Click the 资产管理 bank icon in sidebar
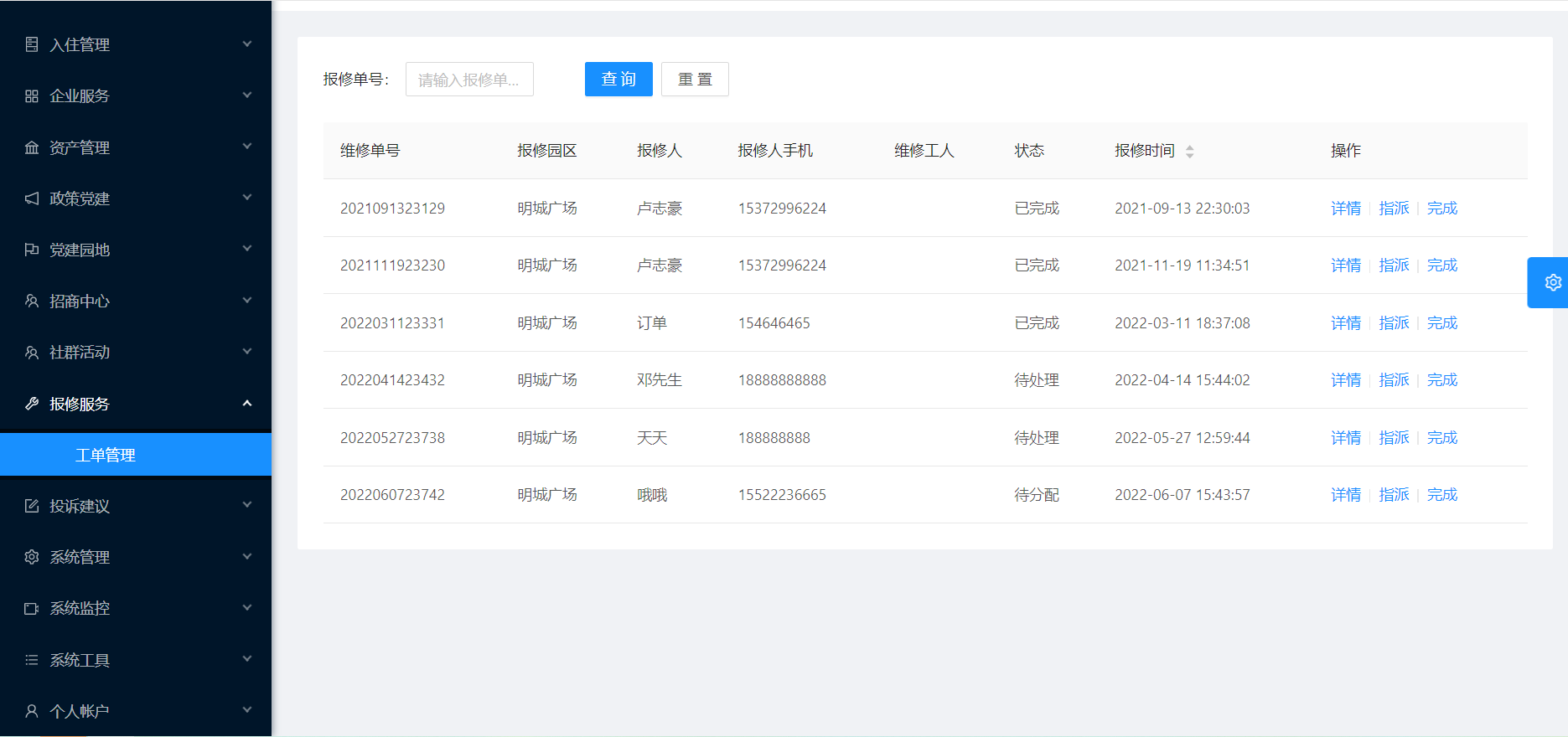This screenshot has width=1568, height=737. 32,147
